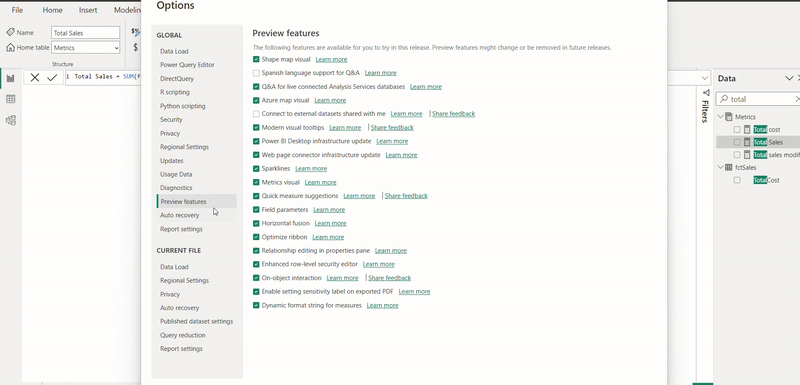Screen dimensions: 800x385
Task: Collapse the Data pane with the chevron
Action: (788, 78)
